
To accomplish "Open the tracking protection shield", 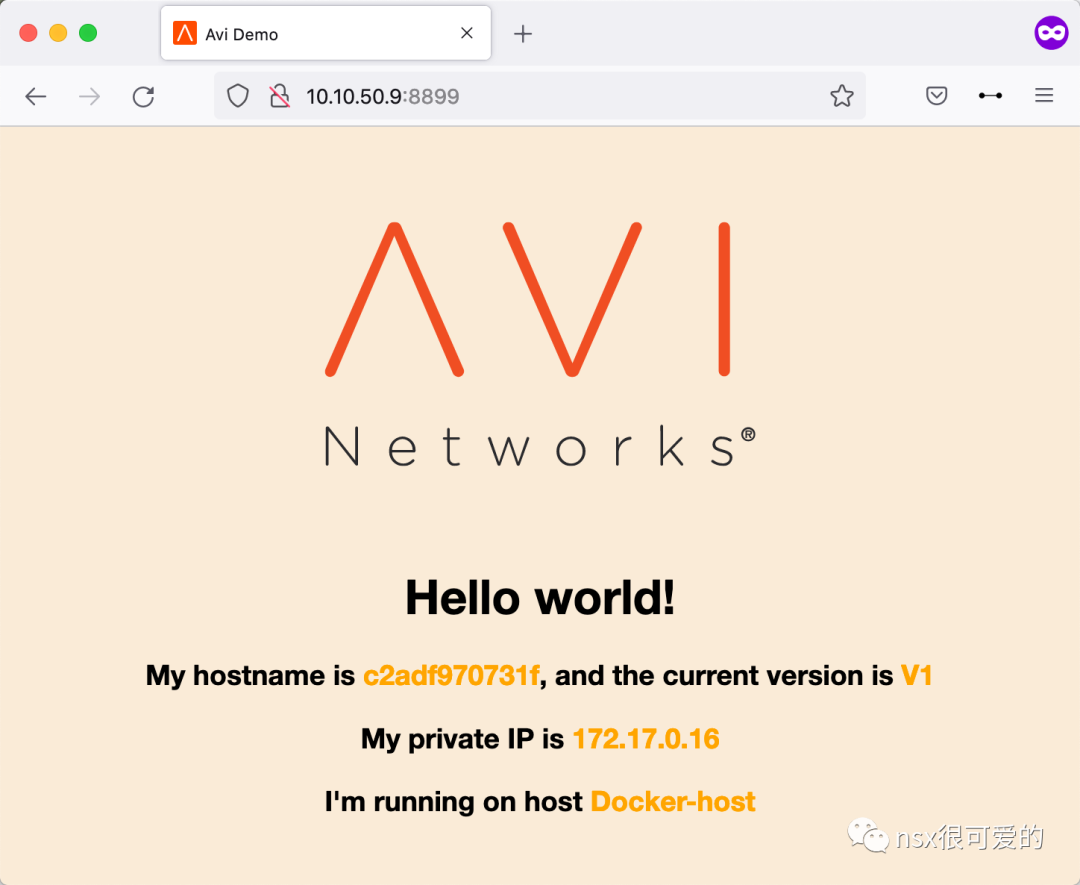I will (238, 96).
